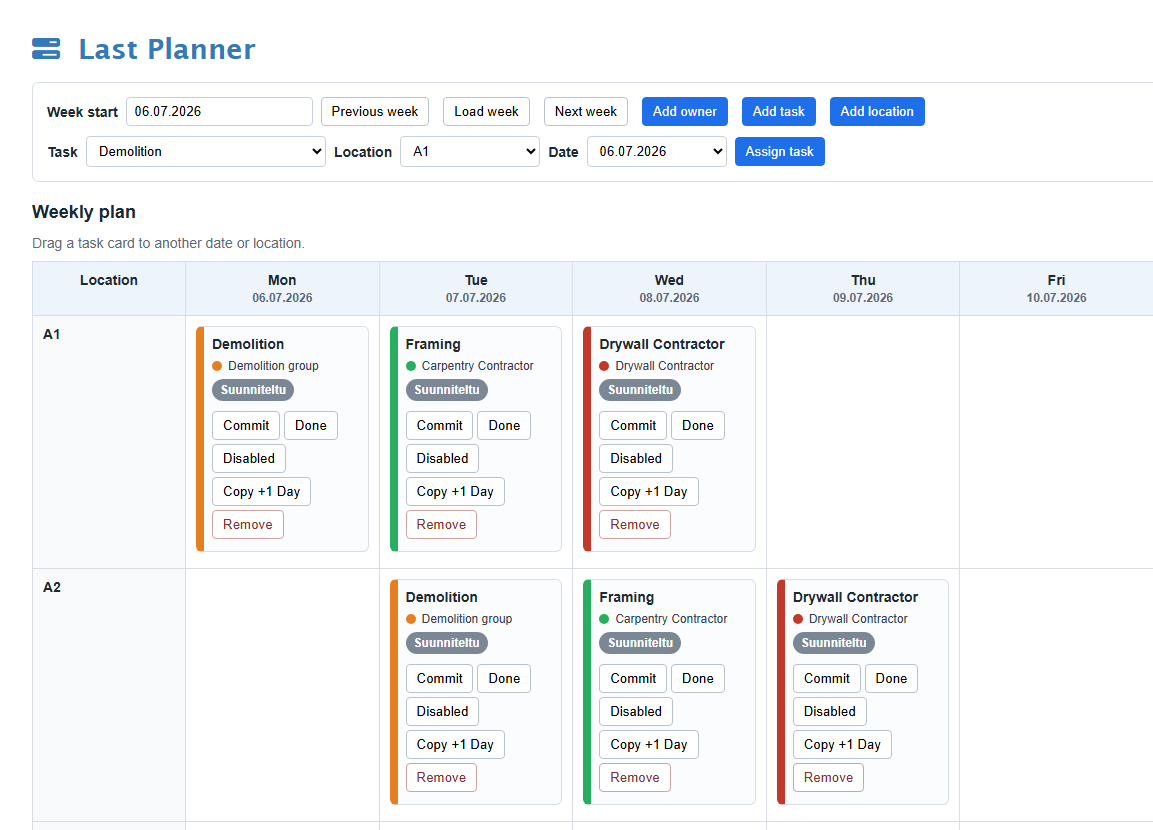Go to Previous week

(375, 112)
